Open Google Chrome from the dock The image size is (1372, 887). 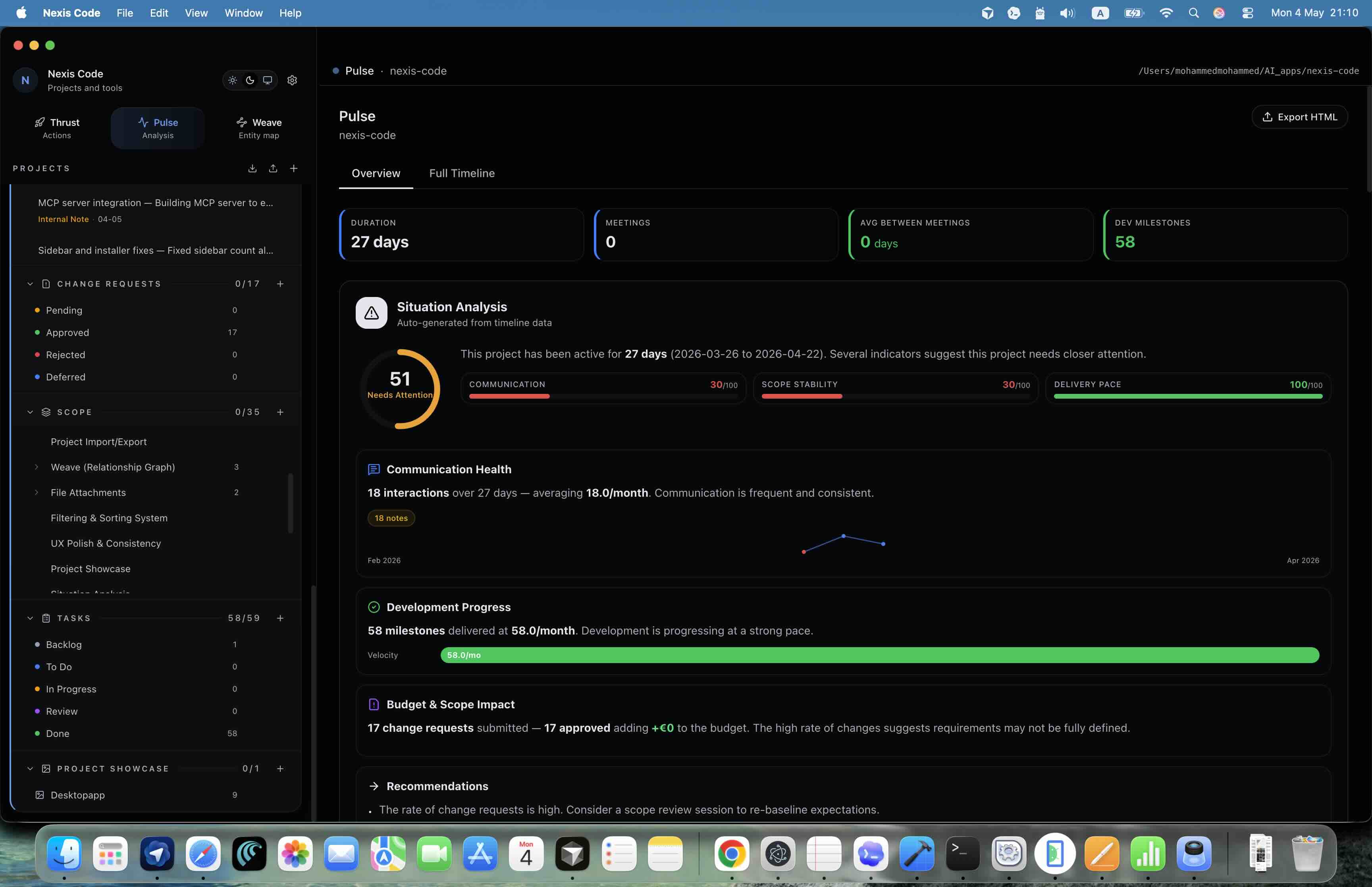(731, 854)
